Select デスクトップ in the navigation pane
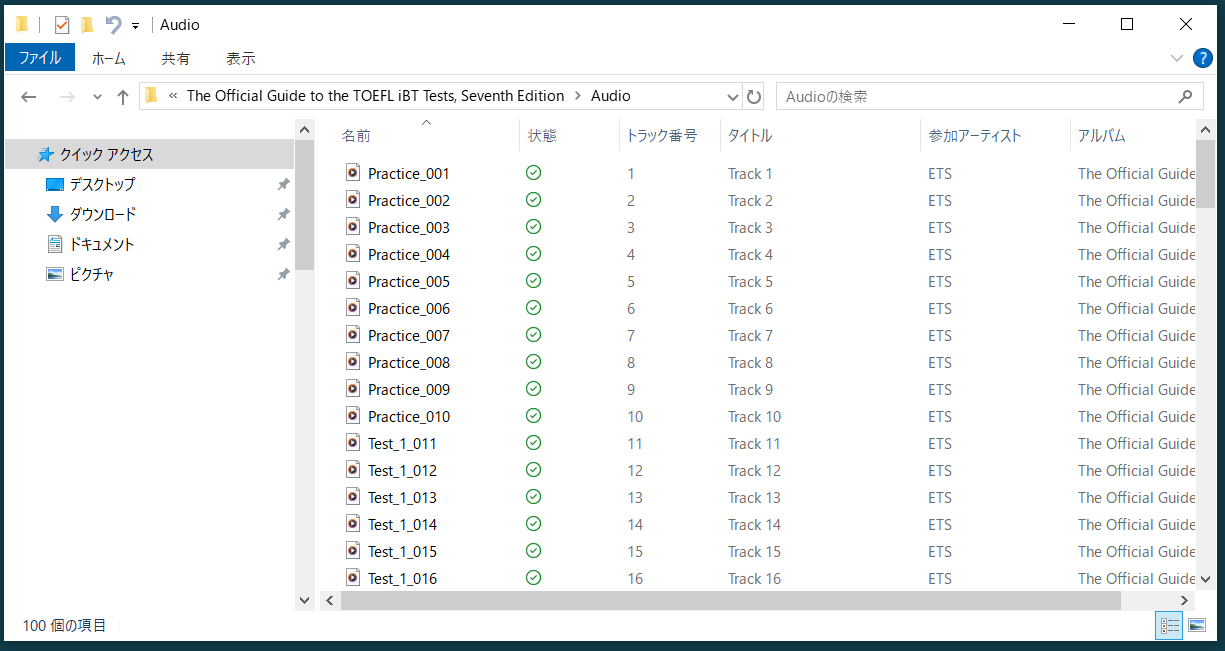The width and height of the screenshot is (1225, 651). click(x=101, y=185)
